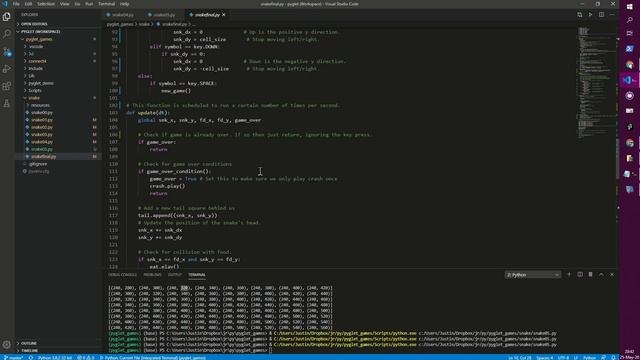Open the Explorer view in activity bar
The width and height of the screenshot is (640, 360).
click(x=7, y=17)
